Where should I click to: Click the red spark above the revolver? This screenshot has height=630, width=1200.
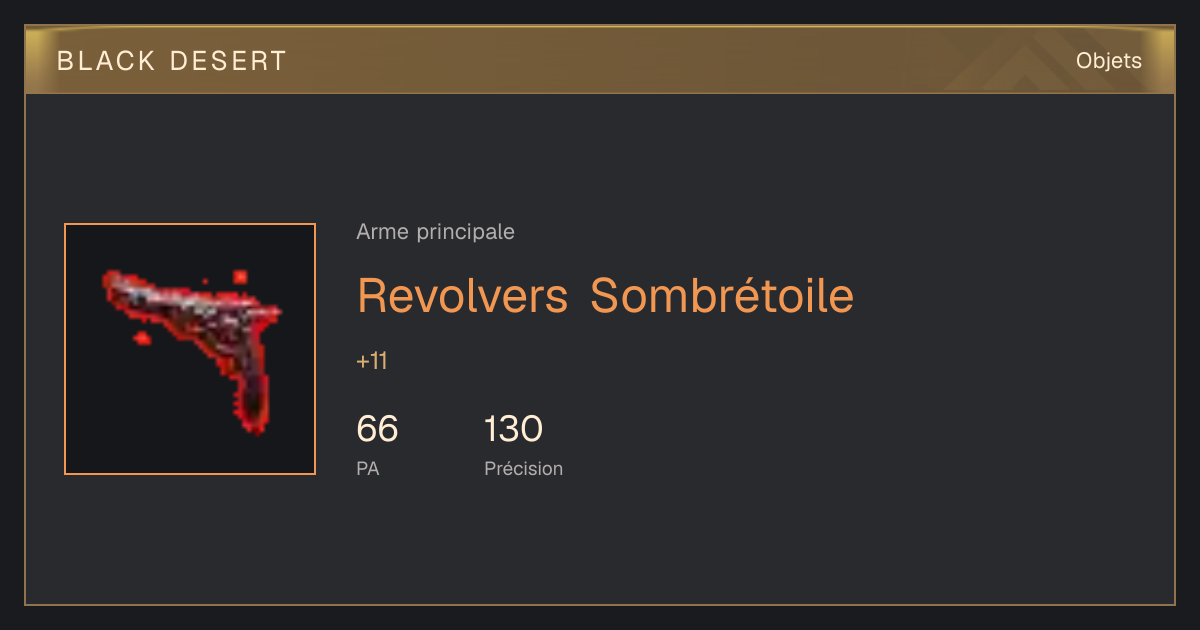(240, 276)
